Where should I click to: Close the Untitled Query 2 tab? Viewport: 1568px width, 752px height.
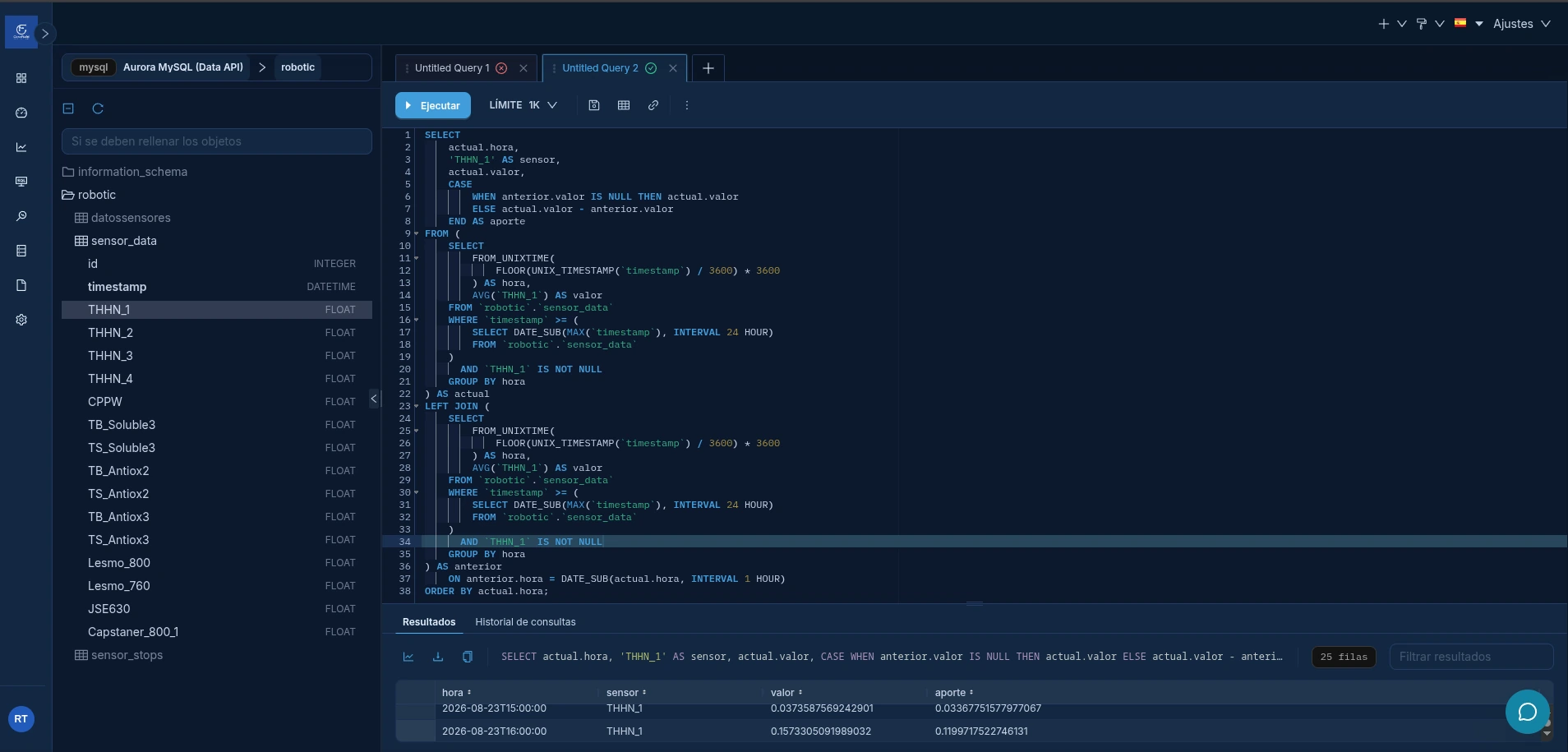point(673,68)
